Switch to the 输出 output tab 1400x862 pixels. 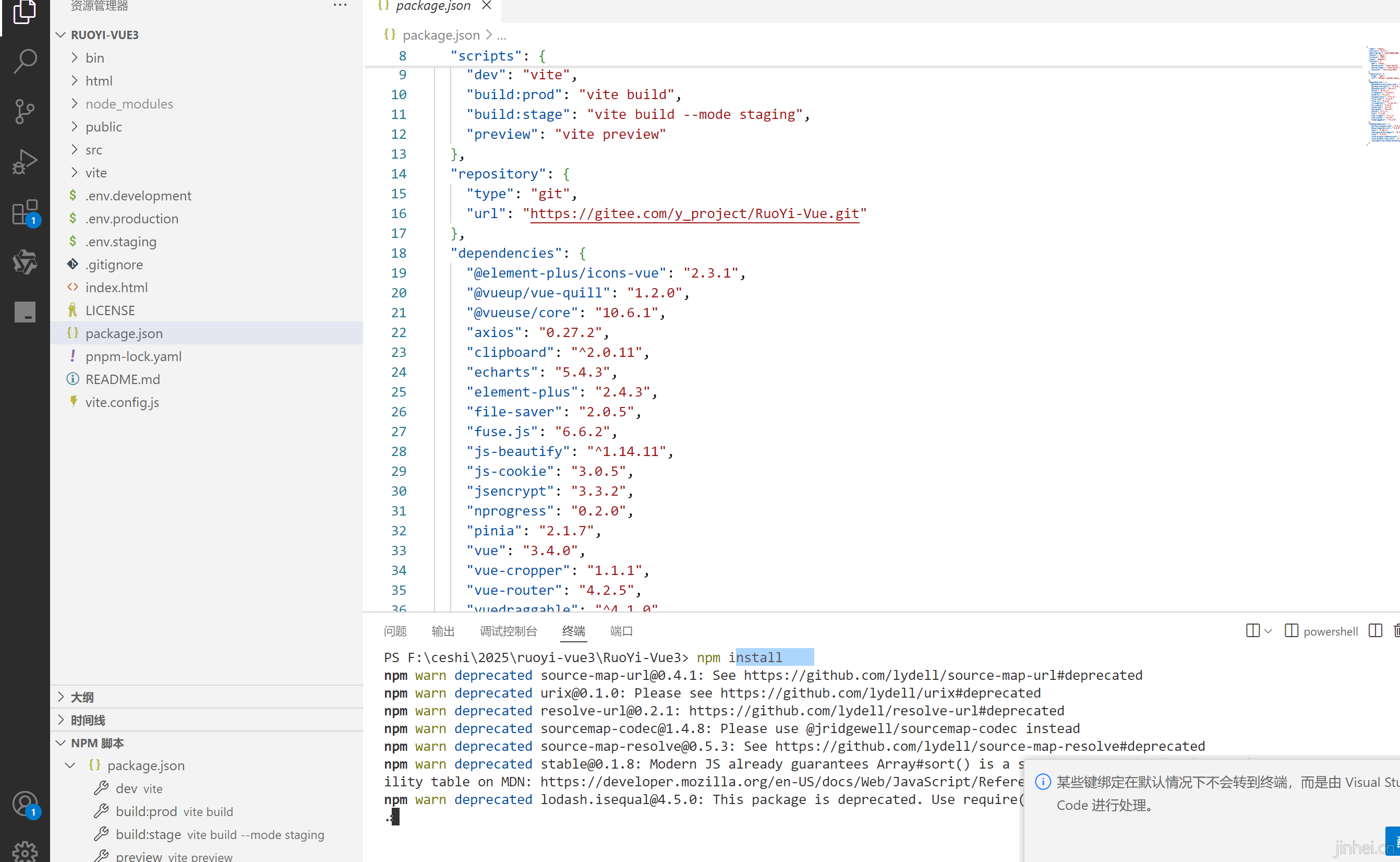[443, 631]
